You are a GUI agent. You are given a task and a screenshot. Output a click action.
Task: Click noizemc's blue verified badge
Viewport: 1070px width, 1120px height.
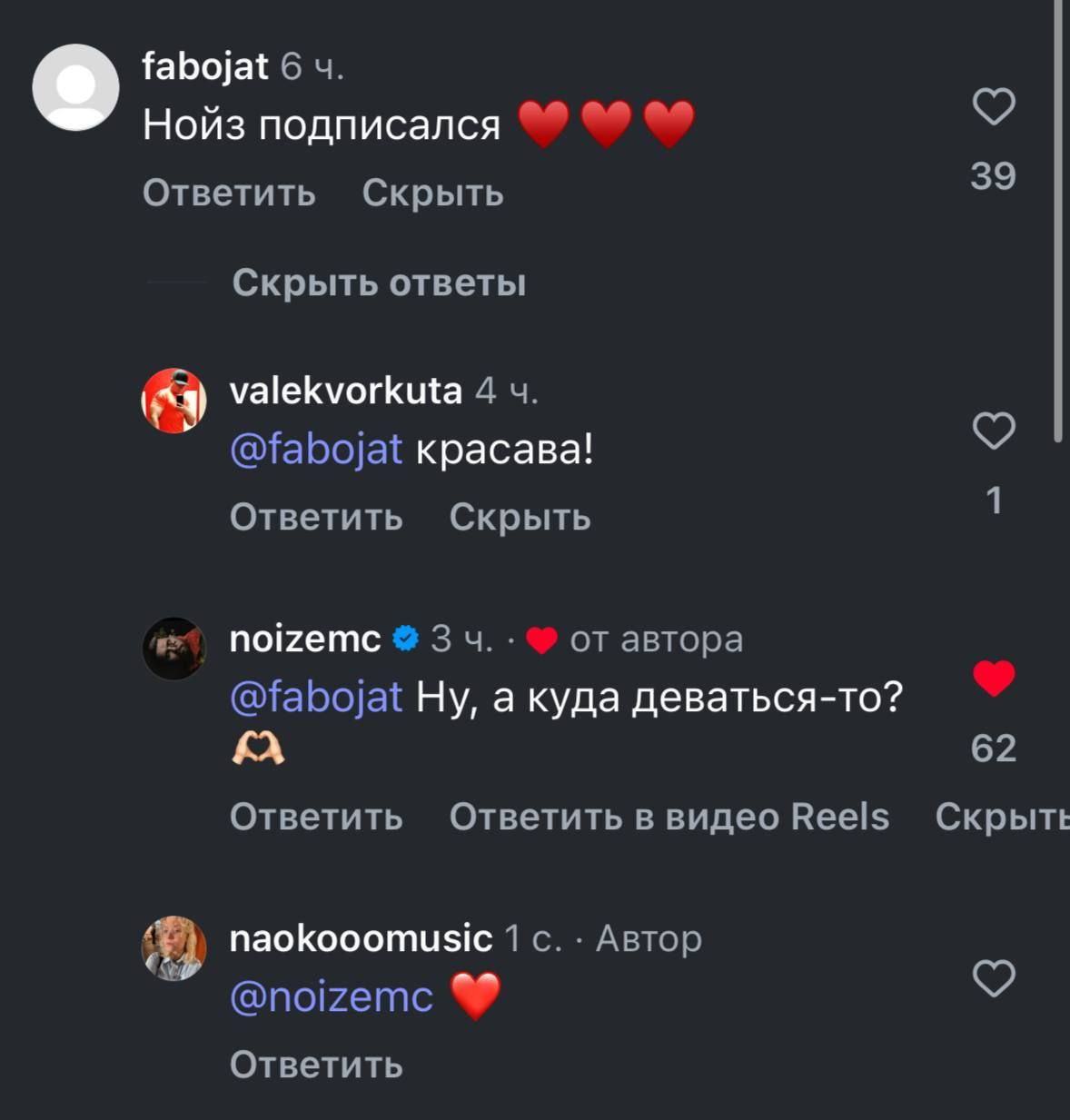tap(405, 639)
